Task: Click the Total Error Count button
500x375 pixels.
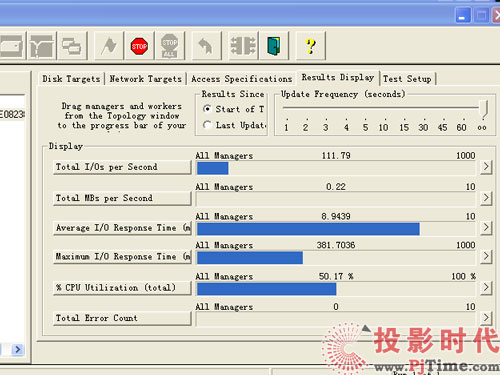Action: (x=122, y=318)
